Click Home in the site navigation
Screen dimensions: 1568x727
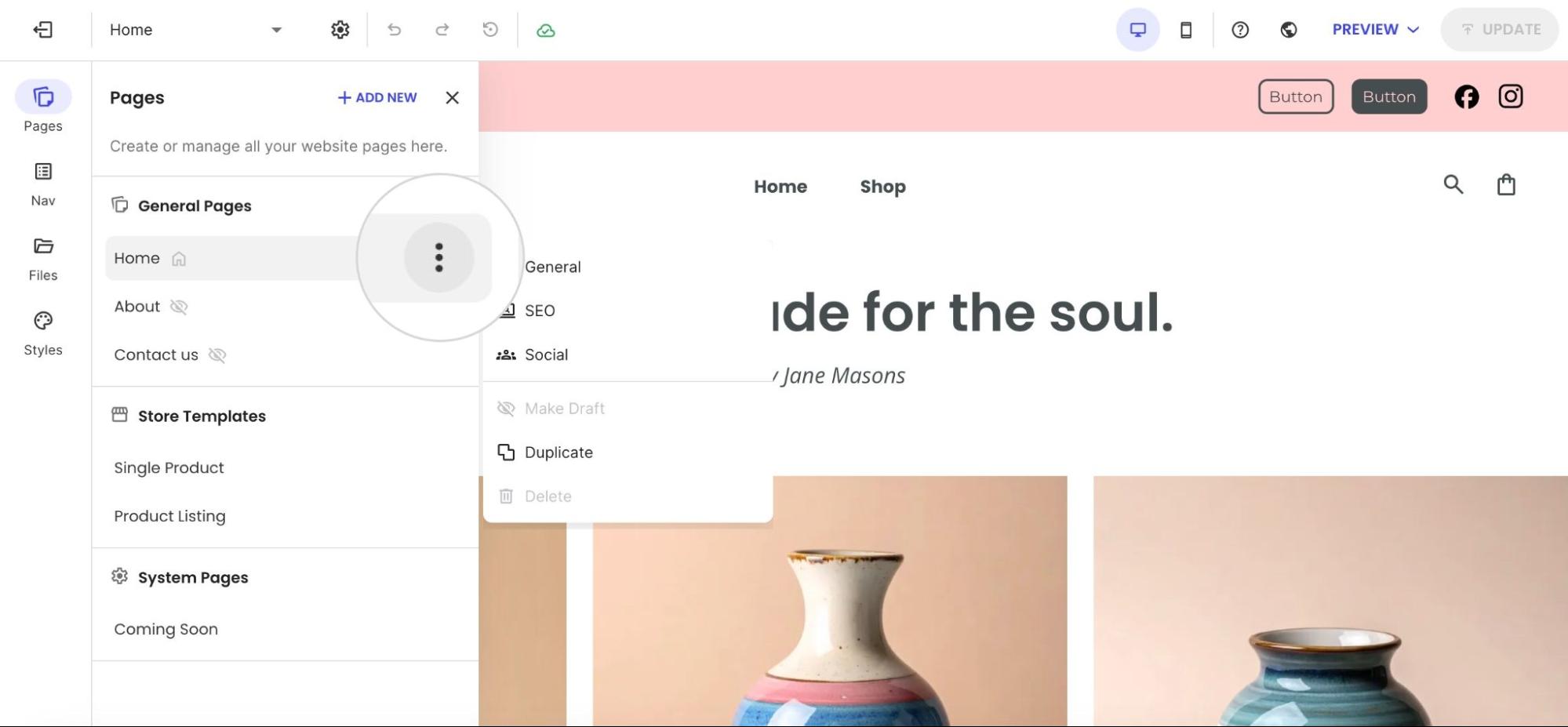point(780,187)
